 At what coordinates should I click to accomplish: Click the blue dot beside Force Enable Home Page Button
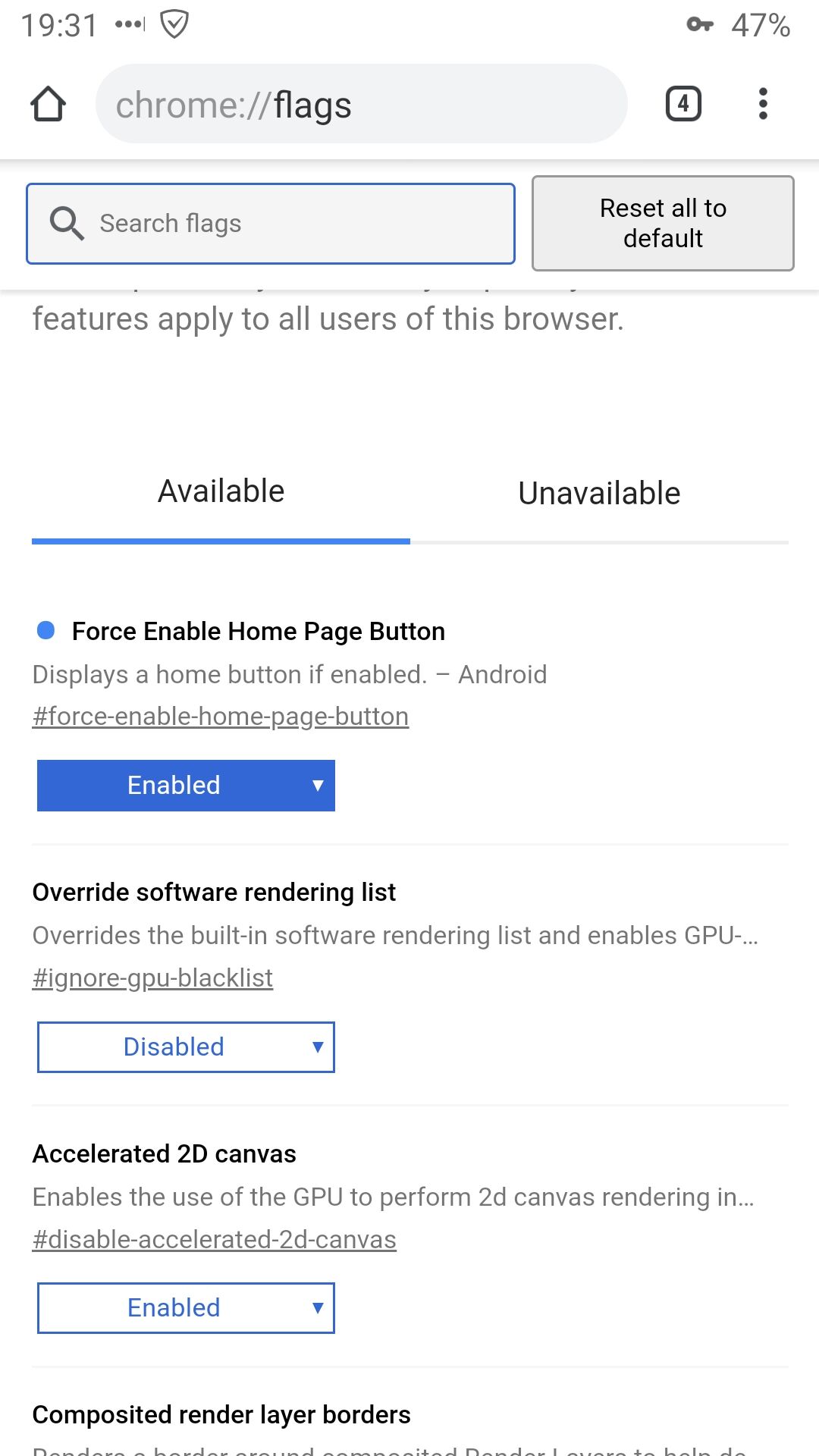[45, 630]
